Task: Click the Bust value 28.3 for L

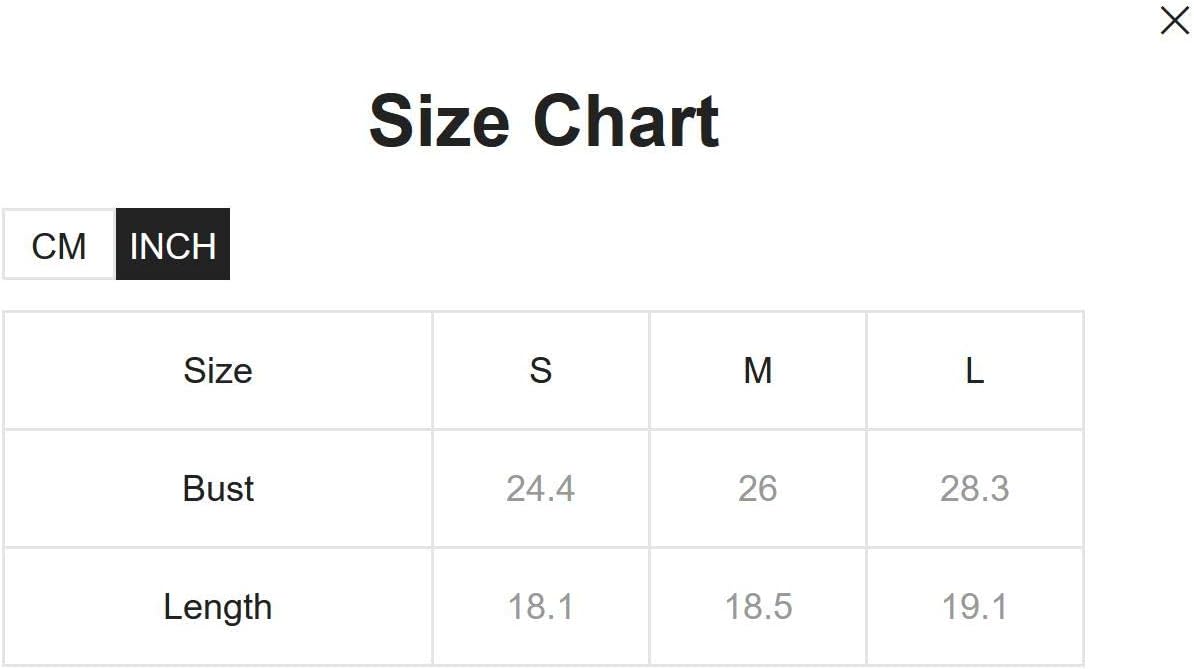Action: tap(974, 489)
